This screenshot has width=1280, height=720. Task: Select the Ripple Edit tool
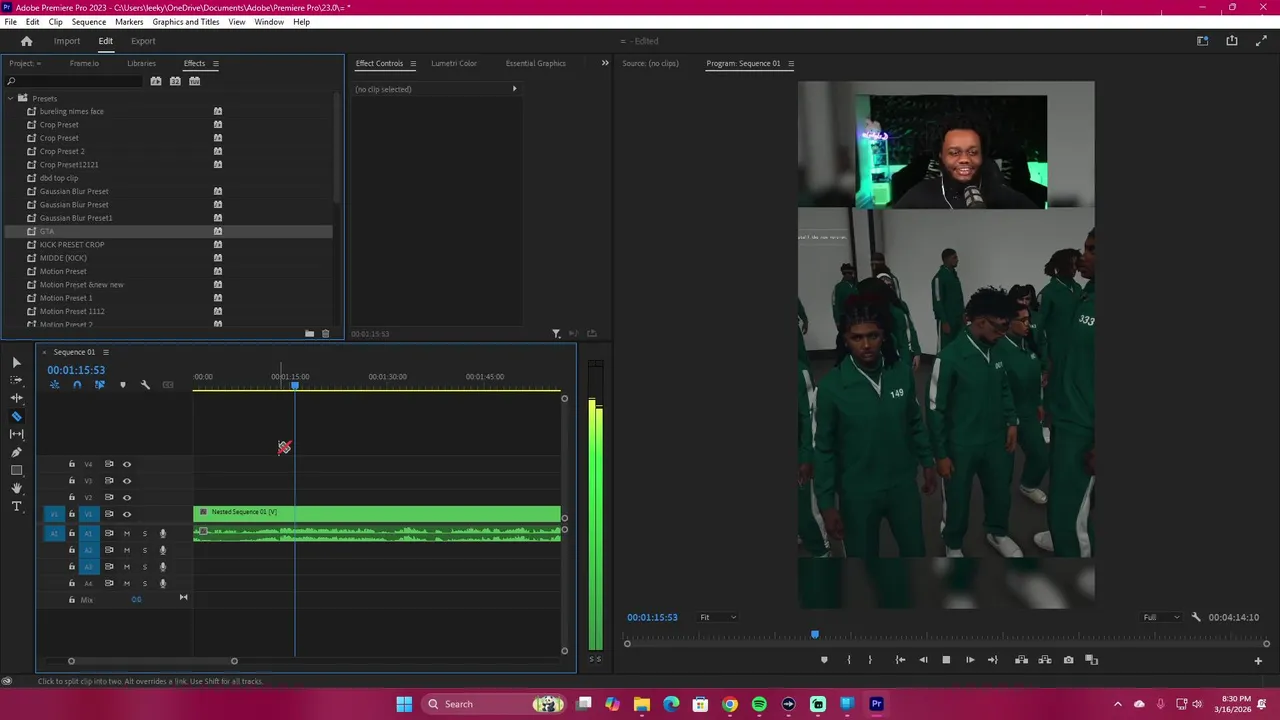pos(17,398)
